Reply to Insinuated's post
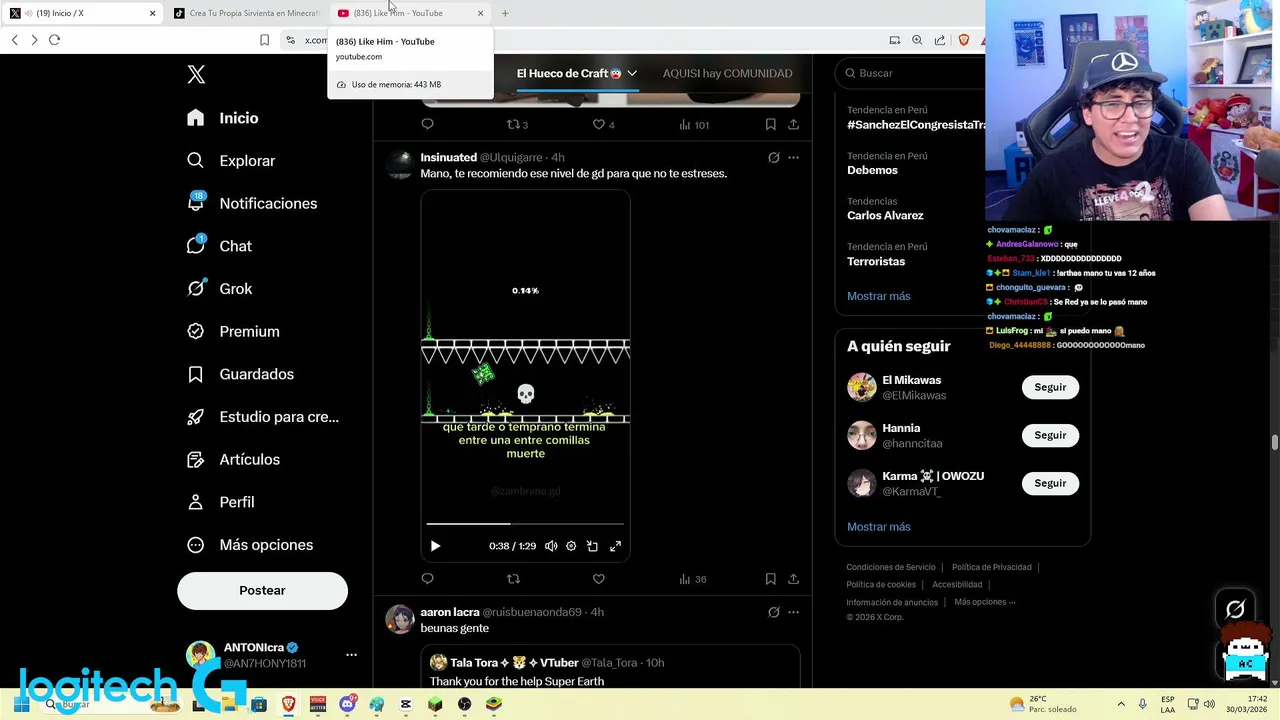The height and width of the screenshot is (720, 1280). [427, 579]
